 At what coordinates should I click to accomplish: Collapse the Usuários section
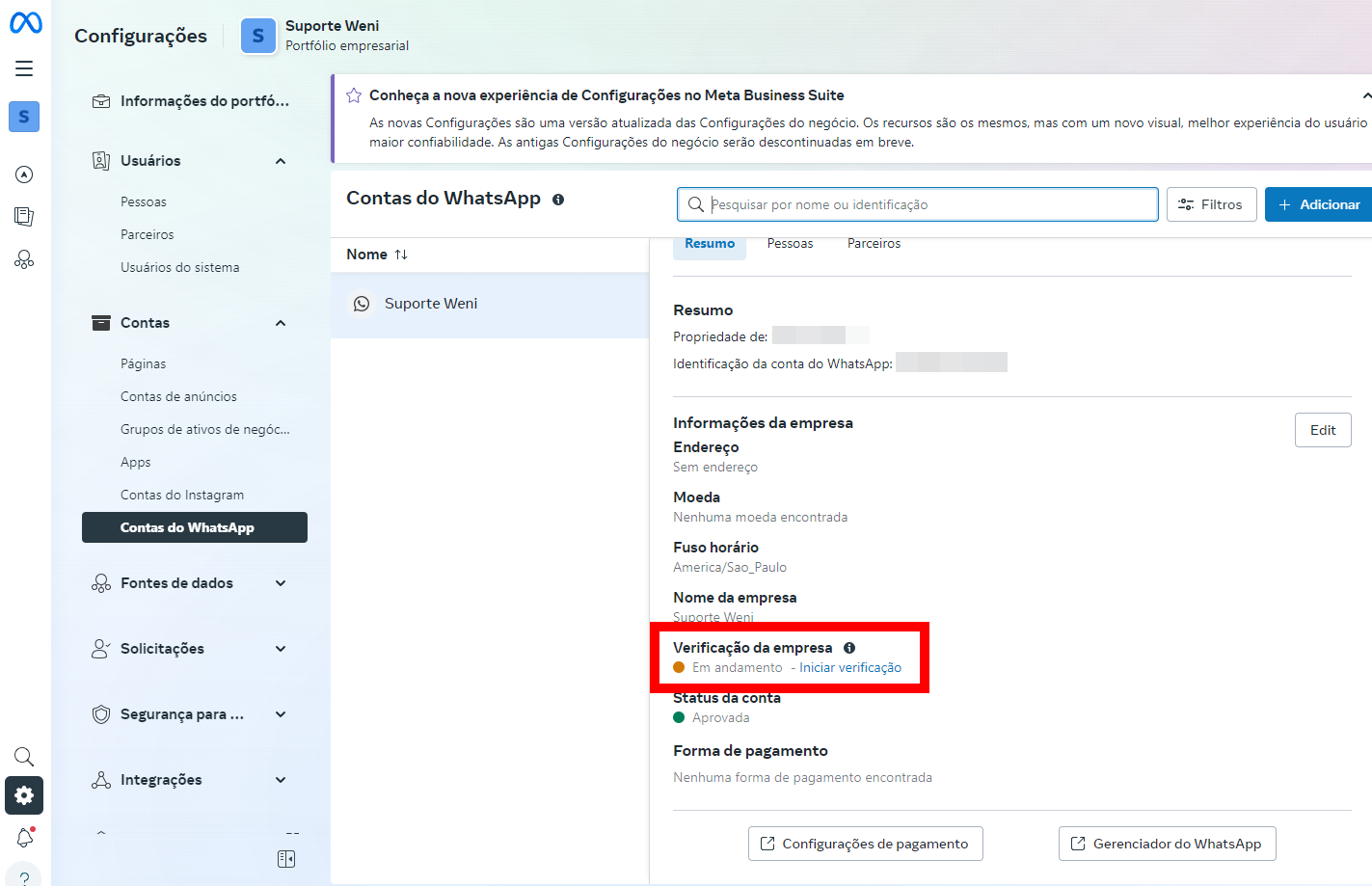tap(280, 161)
